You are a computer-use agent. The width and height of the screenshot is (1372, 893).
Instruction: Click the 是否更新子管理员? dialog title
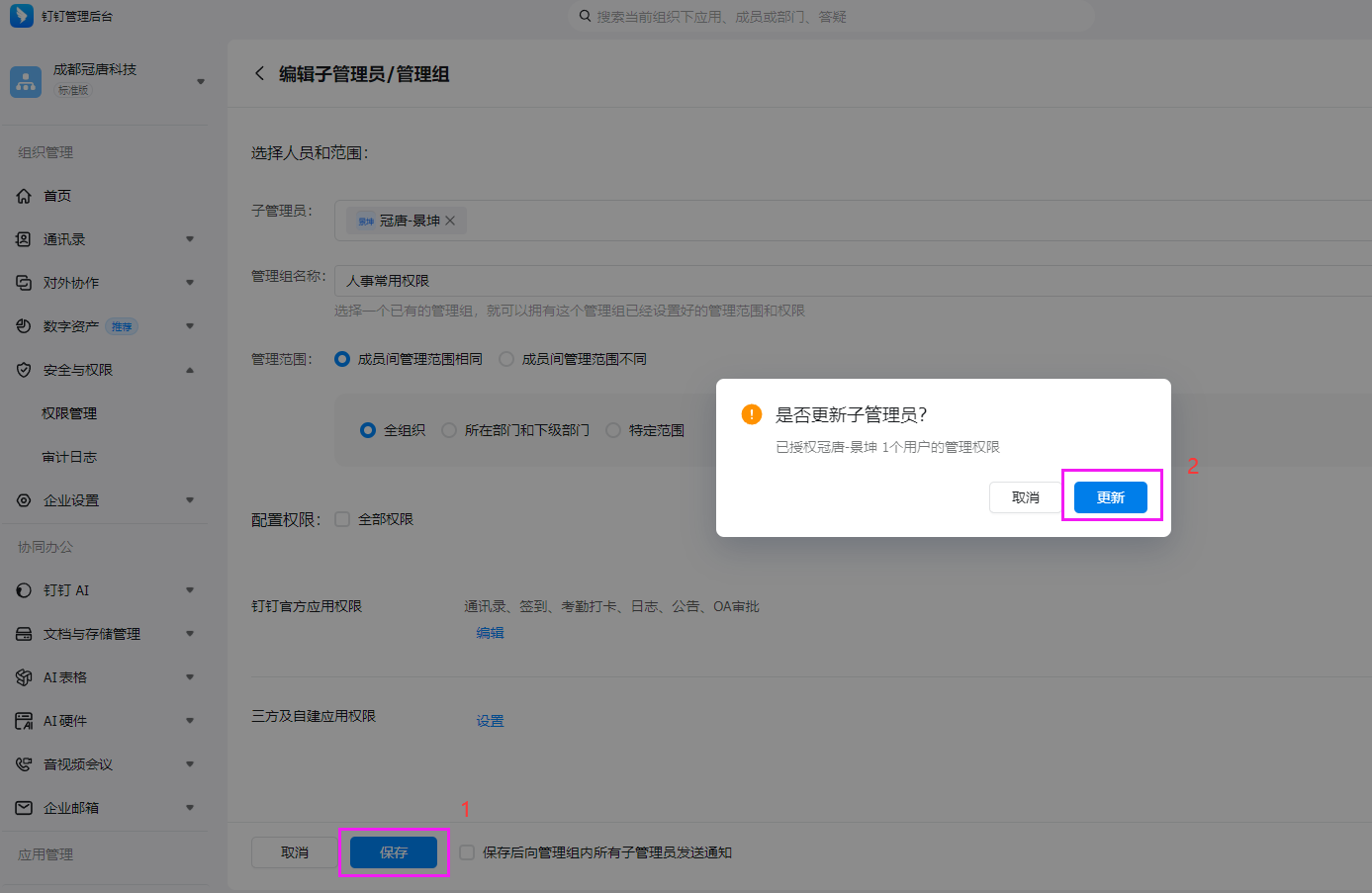852,414
